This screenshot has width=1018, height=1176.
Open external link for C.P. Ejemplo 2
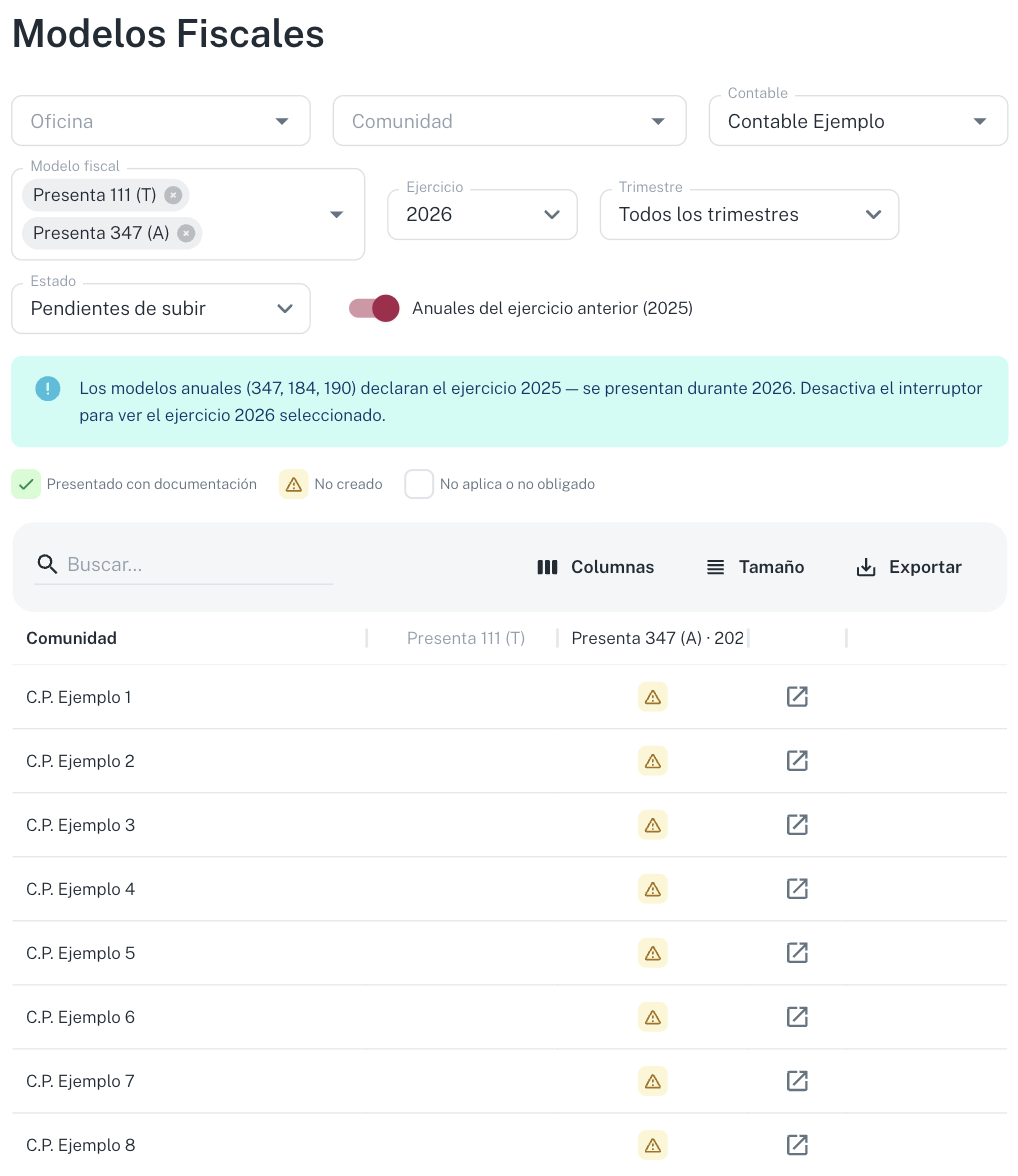pyautogui.click(x=797, y=760)
